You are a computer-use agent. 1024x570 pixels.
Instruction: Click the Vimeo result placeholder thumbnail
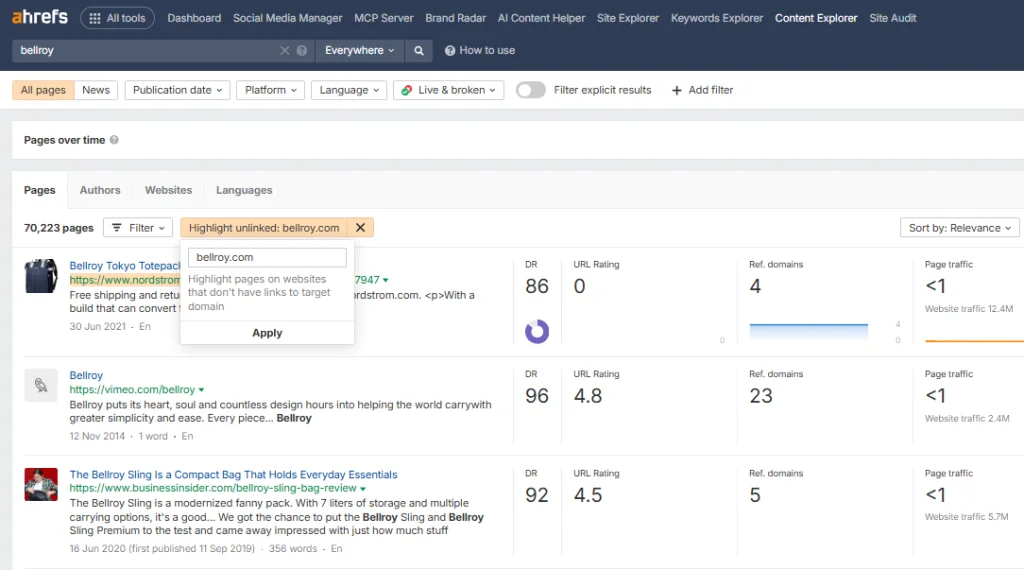40,385
